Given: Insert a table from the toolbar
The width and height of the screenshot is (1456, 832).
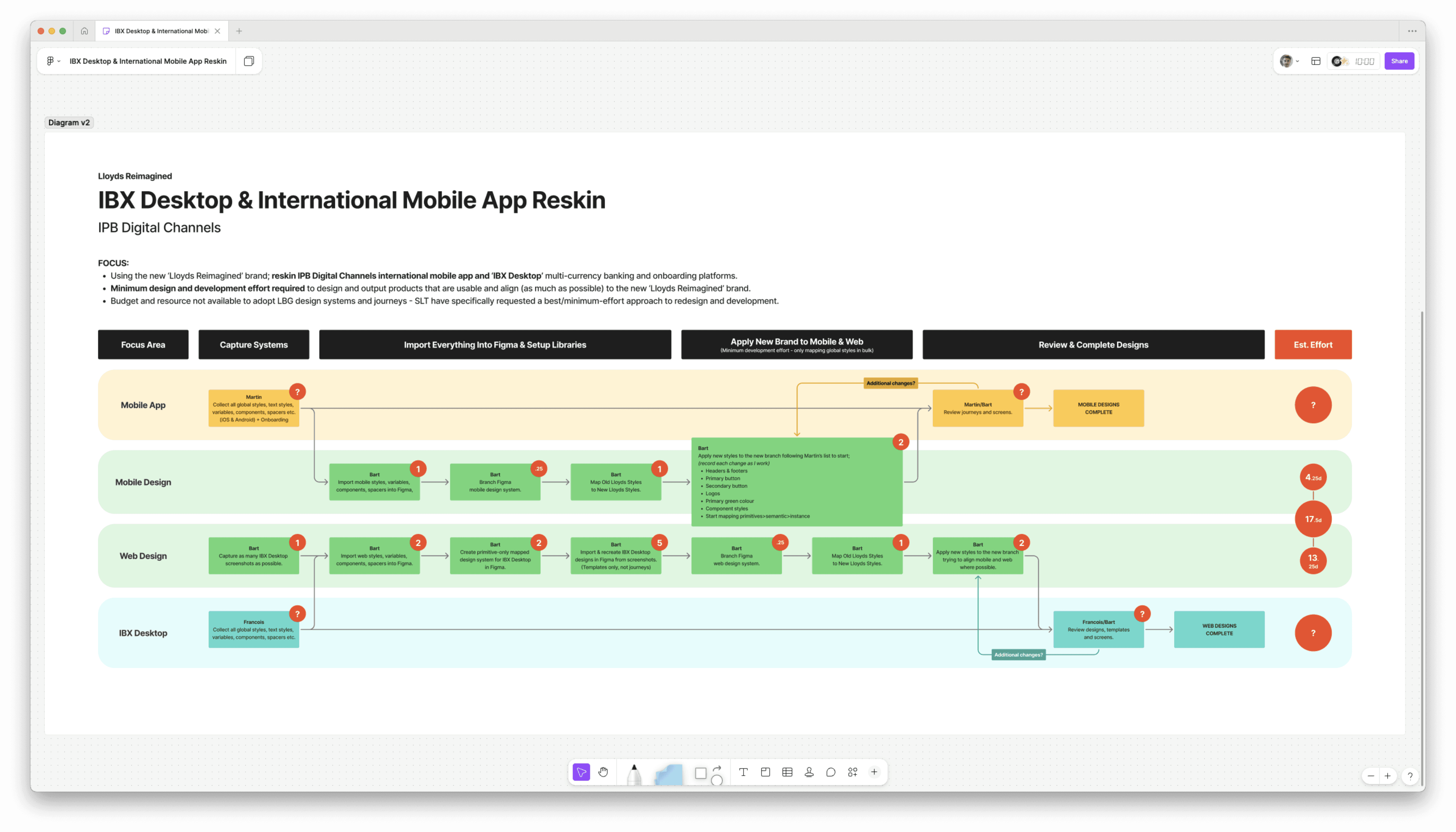Looking at the screenshot, I should pyautogui.click(x=787, y=772).
